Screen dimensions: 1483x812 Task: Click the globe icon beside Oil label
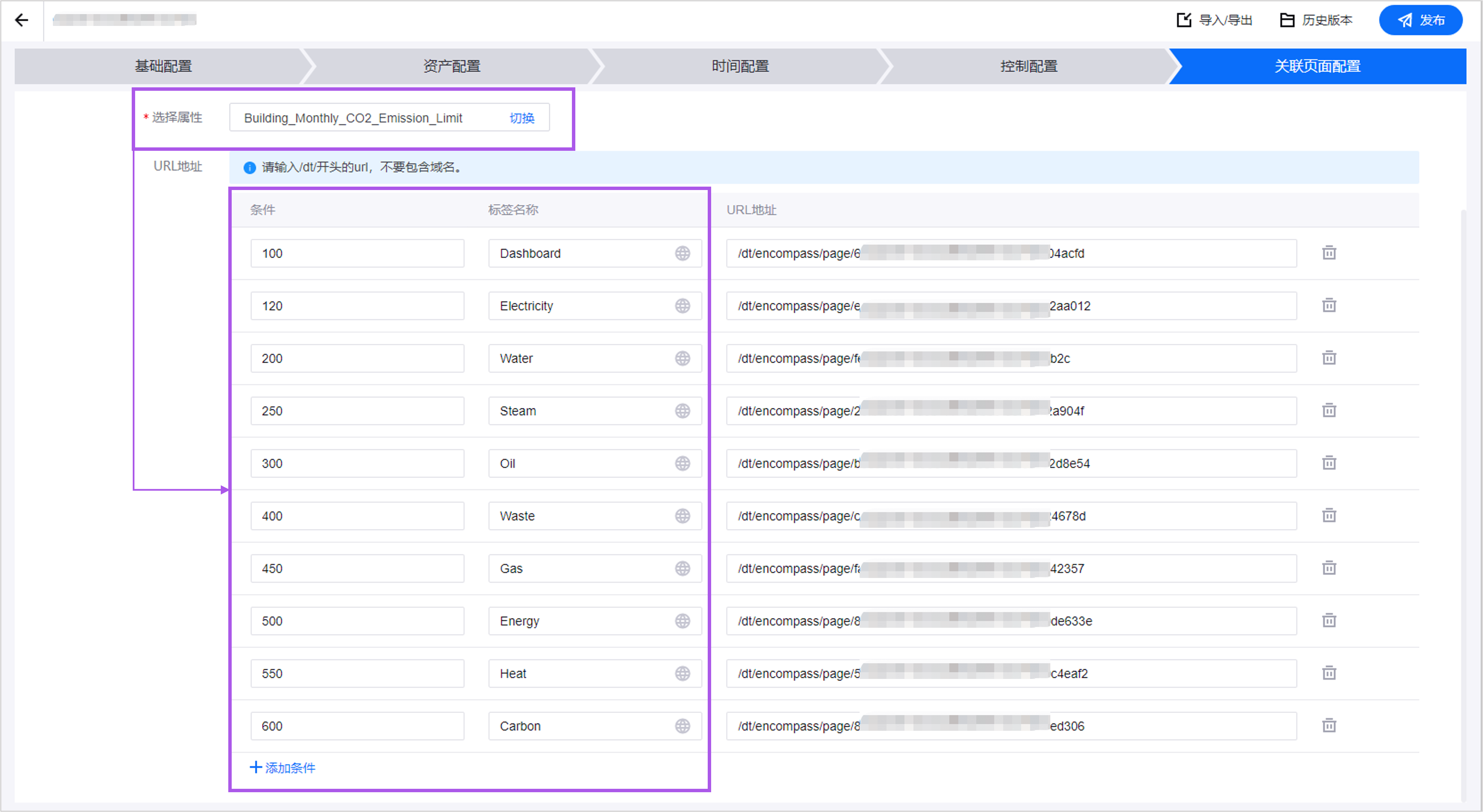click(x=682, y=463)
